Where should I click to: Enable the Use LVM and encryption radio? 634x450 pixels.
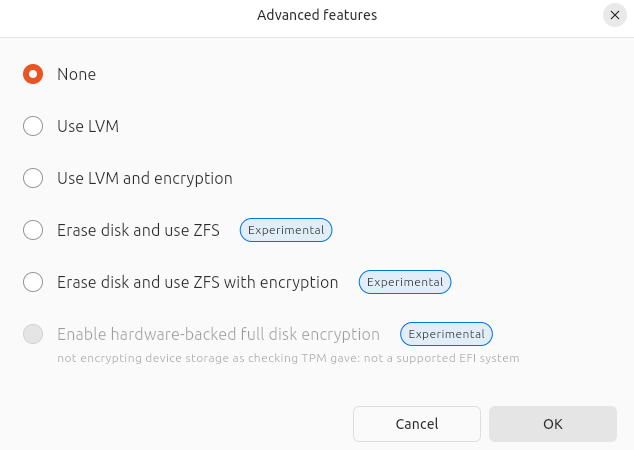coord(33,178)
